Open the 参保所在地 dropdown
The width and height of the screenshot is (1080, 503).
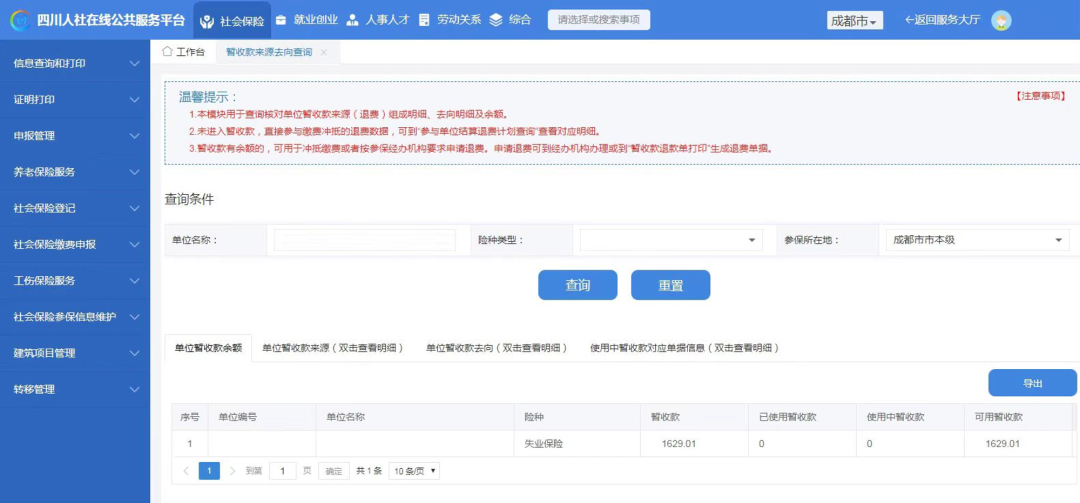click(977, 240)
